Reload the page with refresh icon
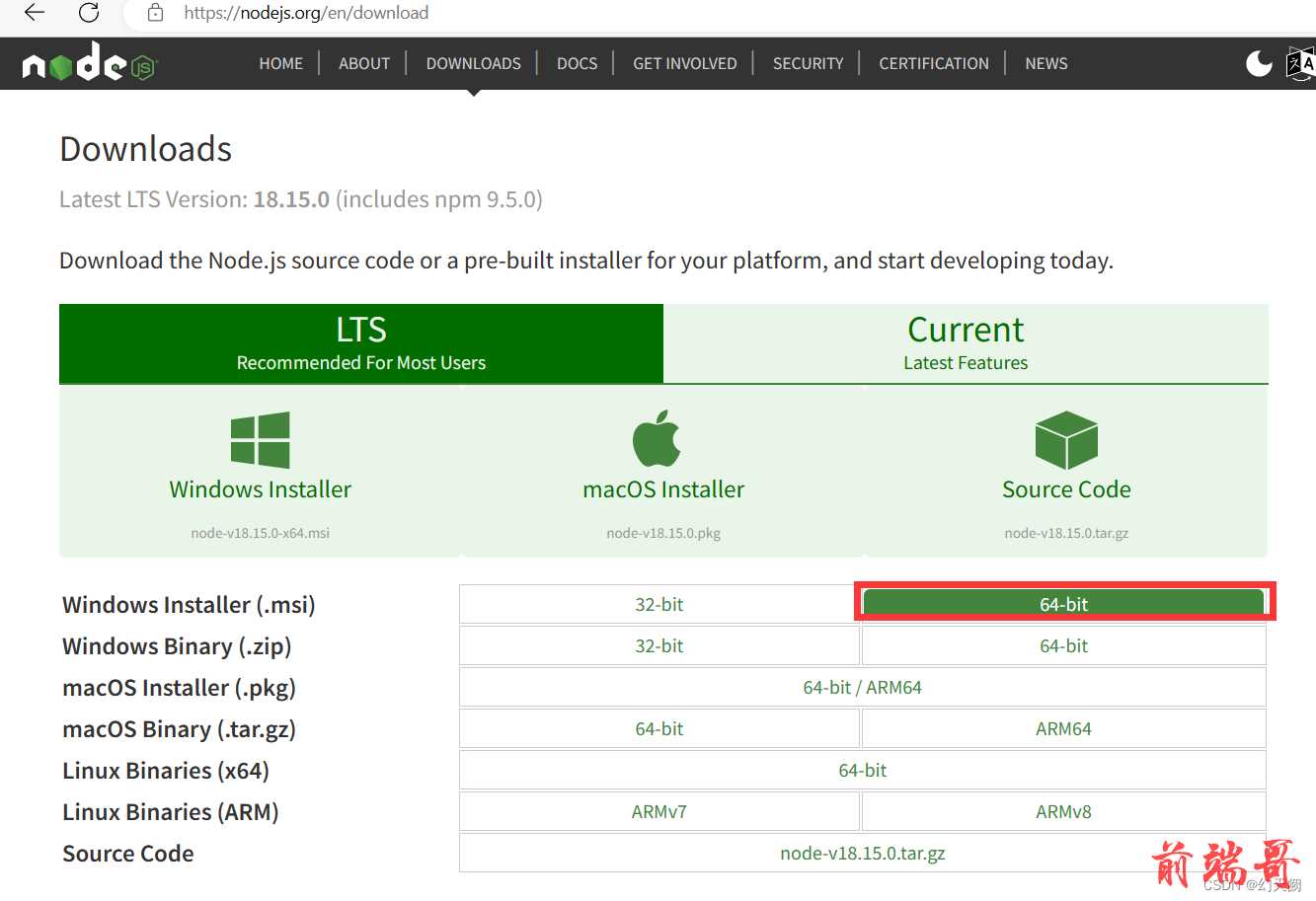 pos(89,13)
